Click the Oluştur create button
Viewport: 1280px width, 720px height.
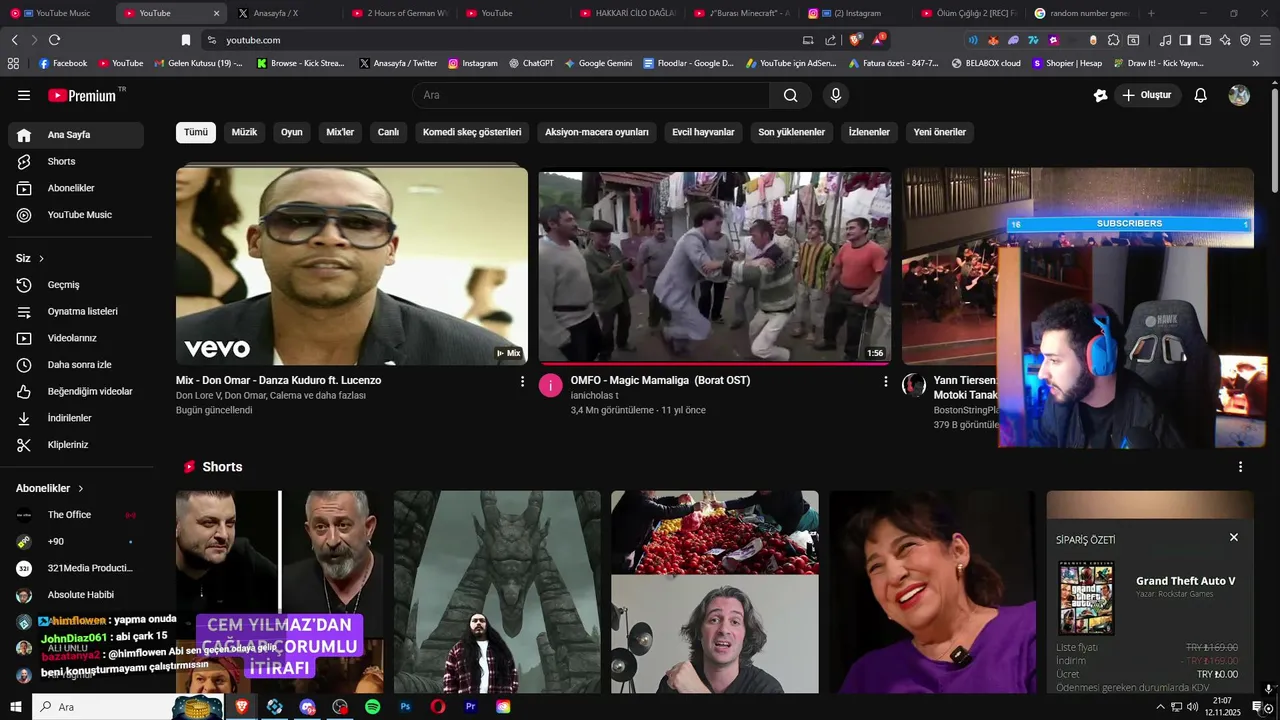point(1147,95)
